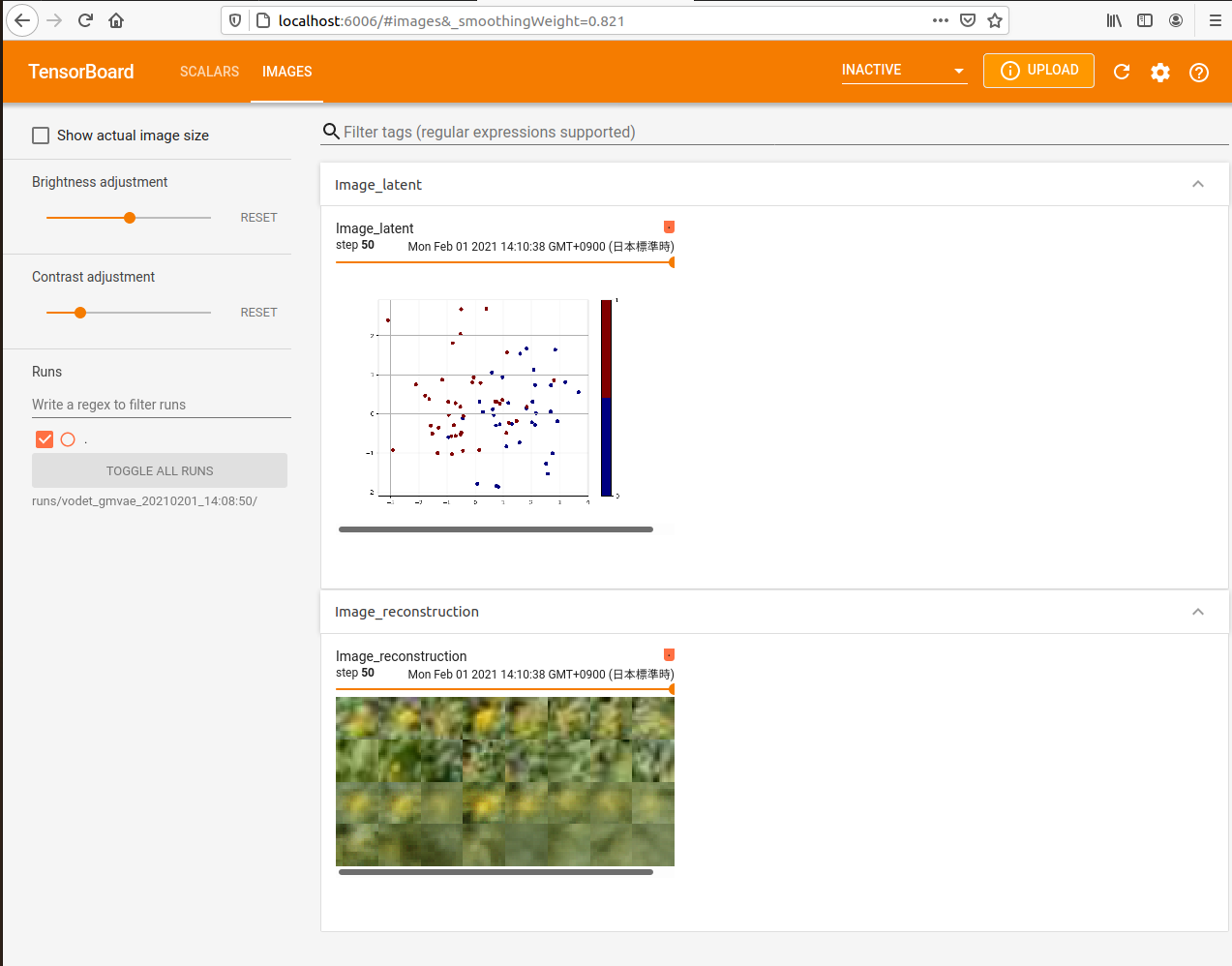Click the Image_latent card title

[x=375, y=228]
